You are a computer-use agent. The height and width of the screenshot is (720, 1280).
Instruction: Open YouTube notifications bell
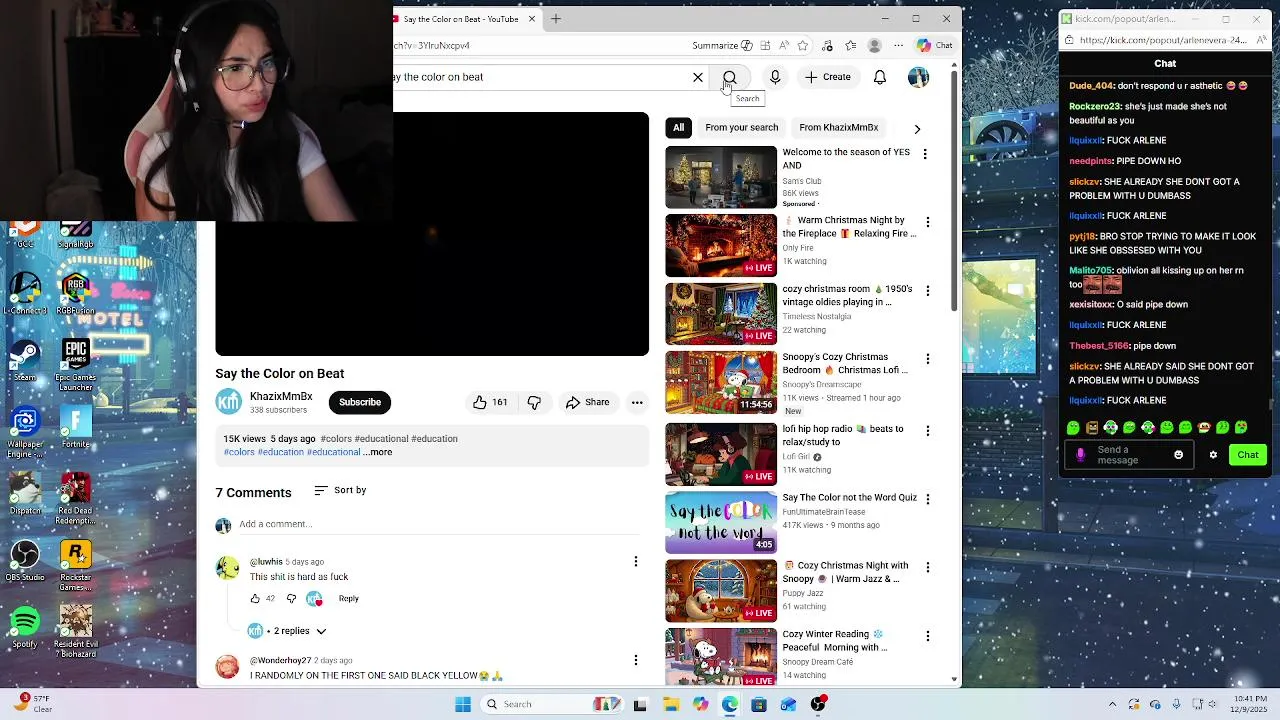[880, 77]
